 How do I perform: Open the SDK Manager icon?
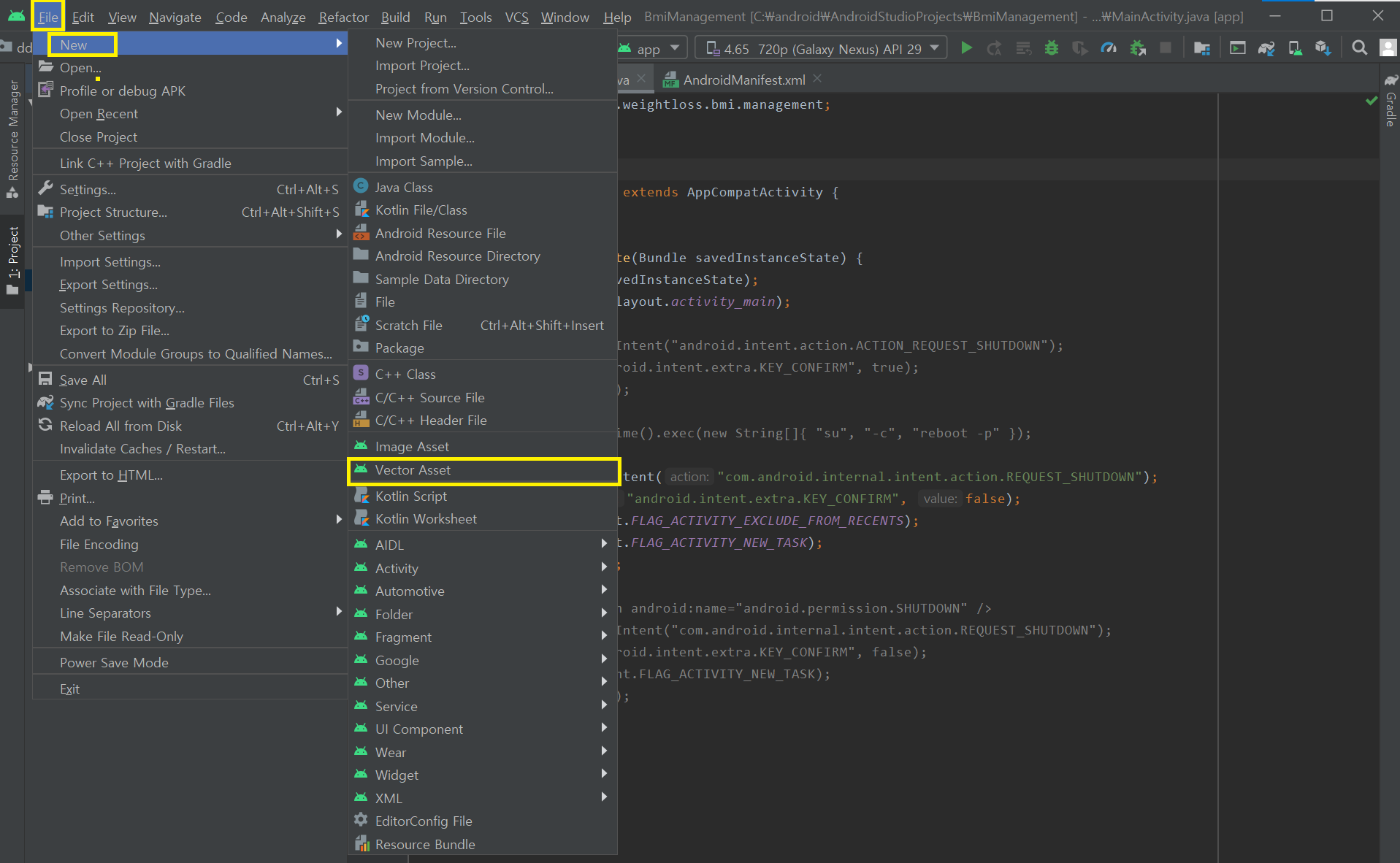(x=1323, y=48)
